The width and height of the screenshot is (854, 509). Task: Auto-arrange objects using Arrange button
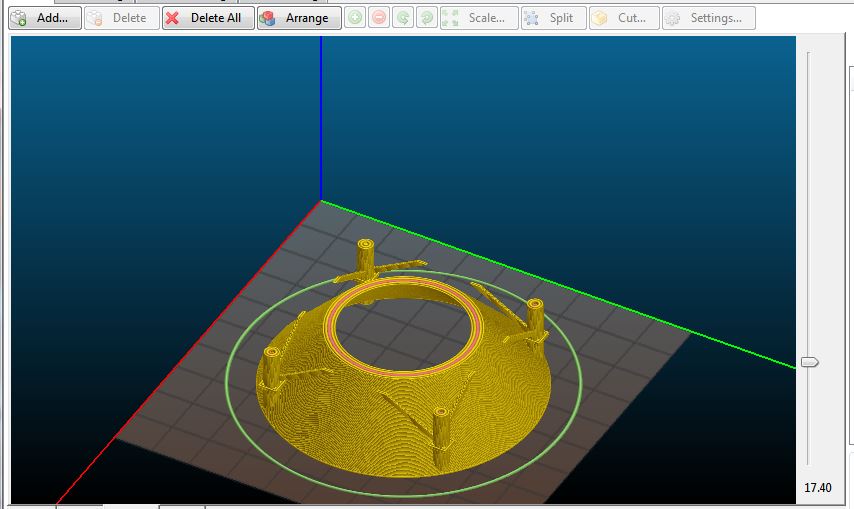[x=299, y=18]
